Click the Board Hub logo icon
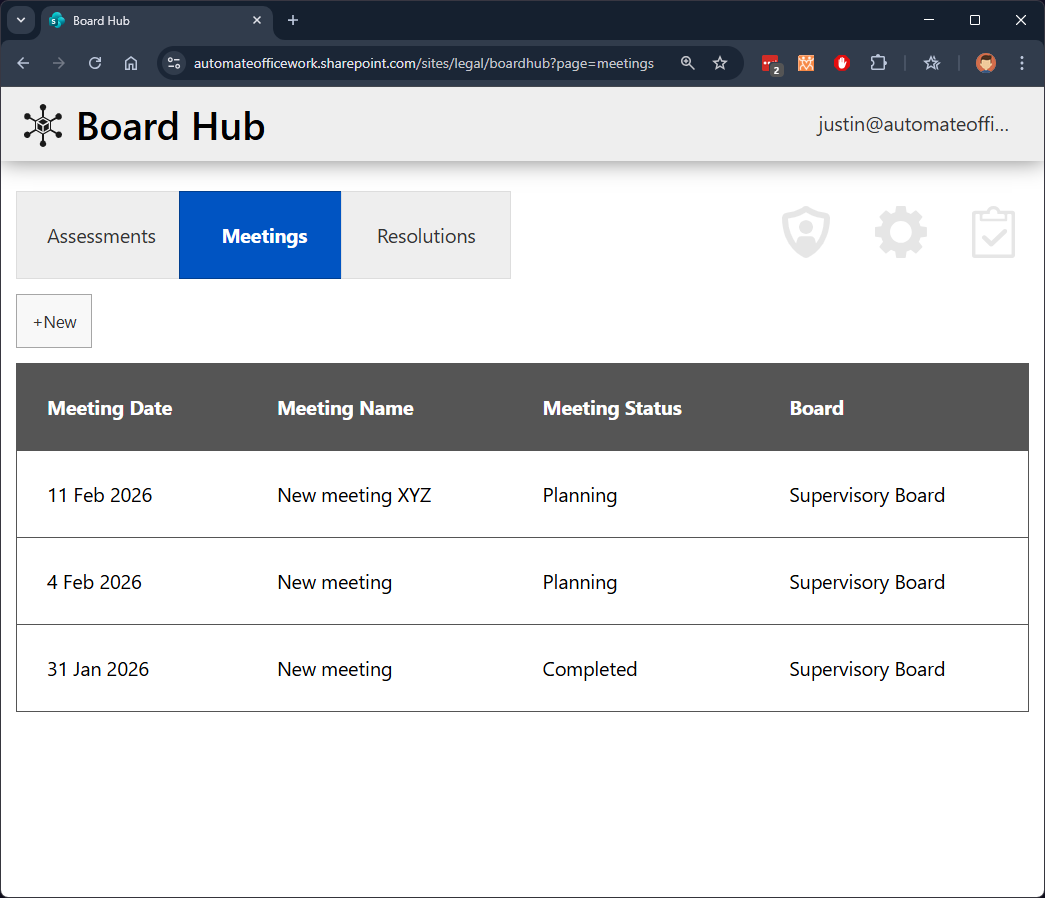Viewport: 1045px width, 898px height. click(43, 126)
